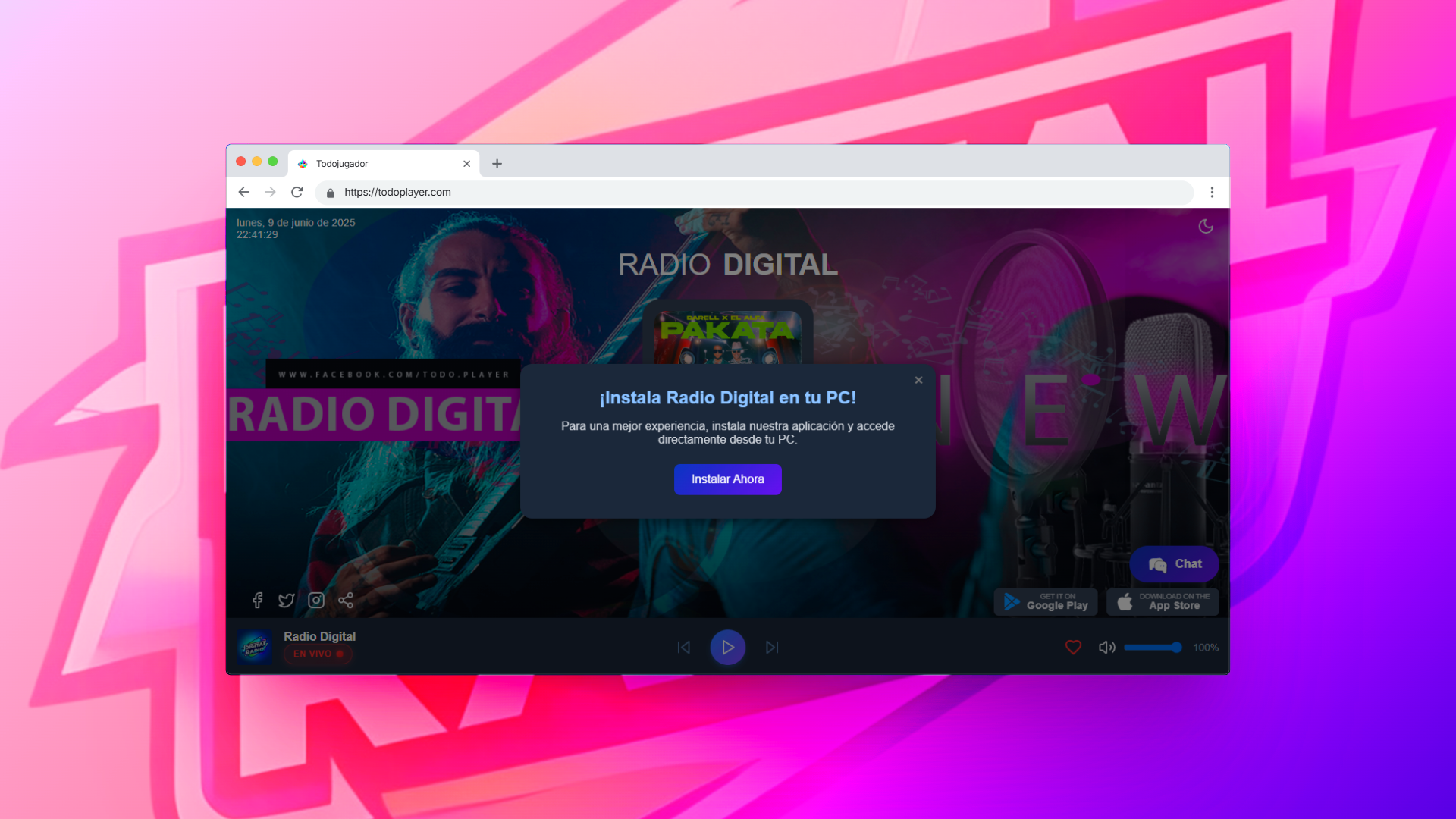Click the Radio Digital player title
The image size is (1456, 819).
click(x=319, y=636)
